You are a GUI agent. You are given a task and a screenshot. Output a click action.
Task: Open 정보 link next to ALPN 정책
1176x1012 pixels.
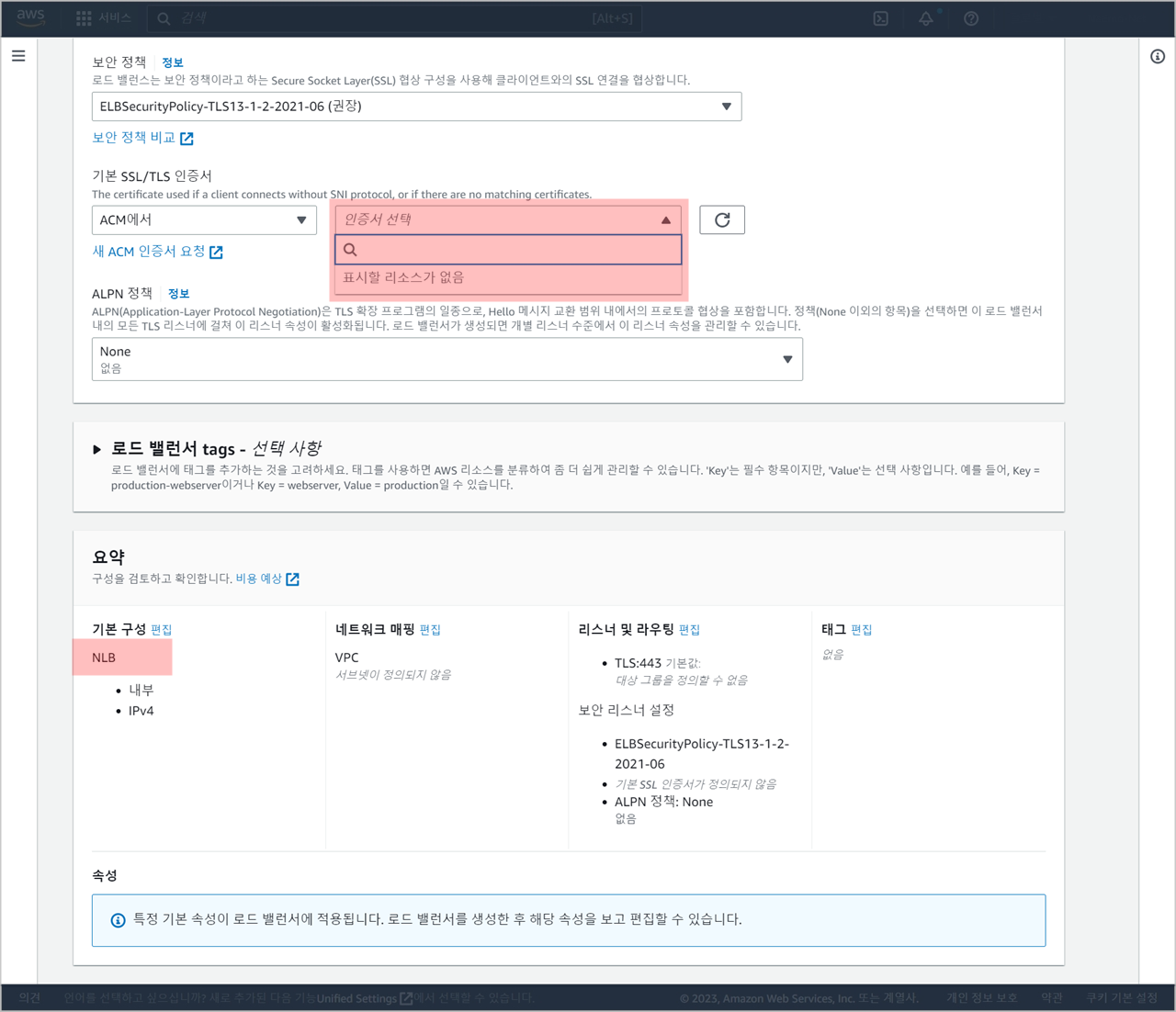178,294
